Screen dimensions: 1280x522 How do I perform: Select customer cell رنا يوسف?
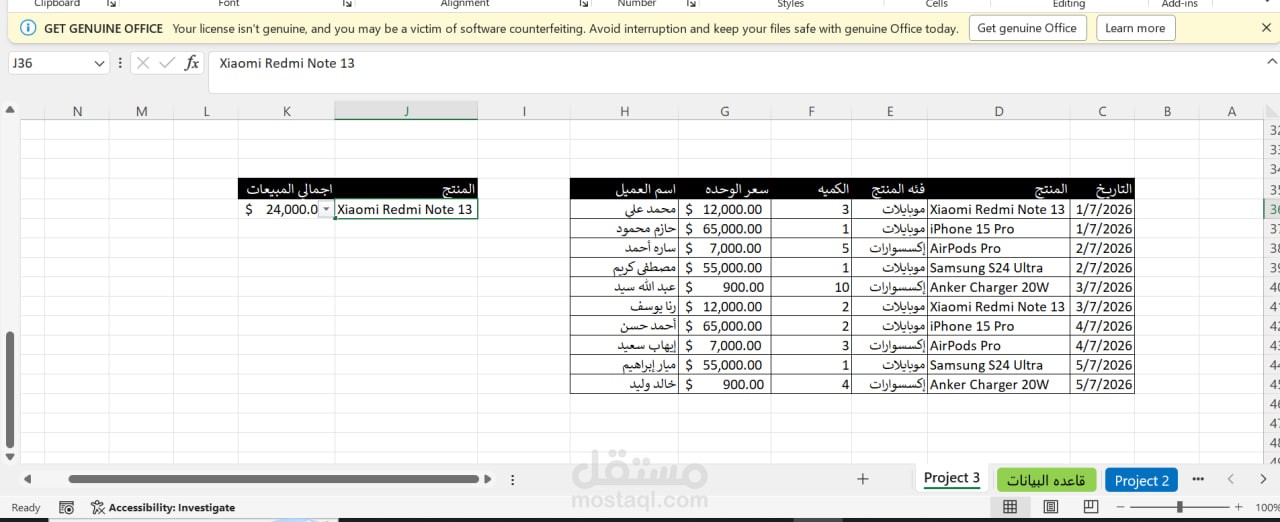pos(625,307)
